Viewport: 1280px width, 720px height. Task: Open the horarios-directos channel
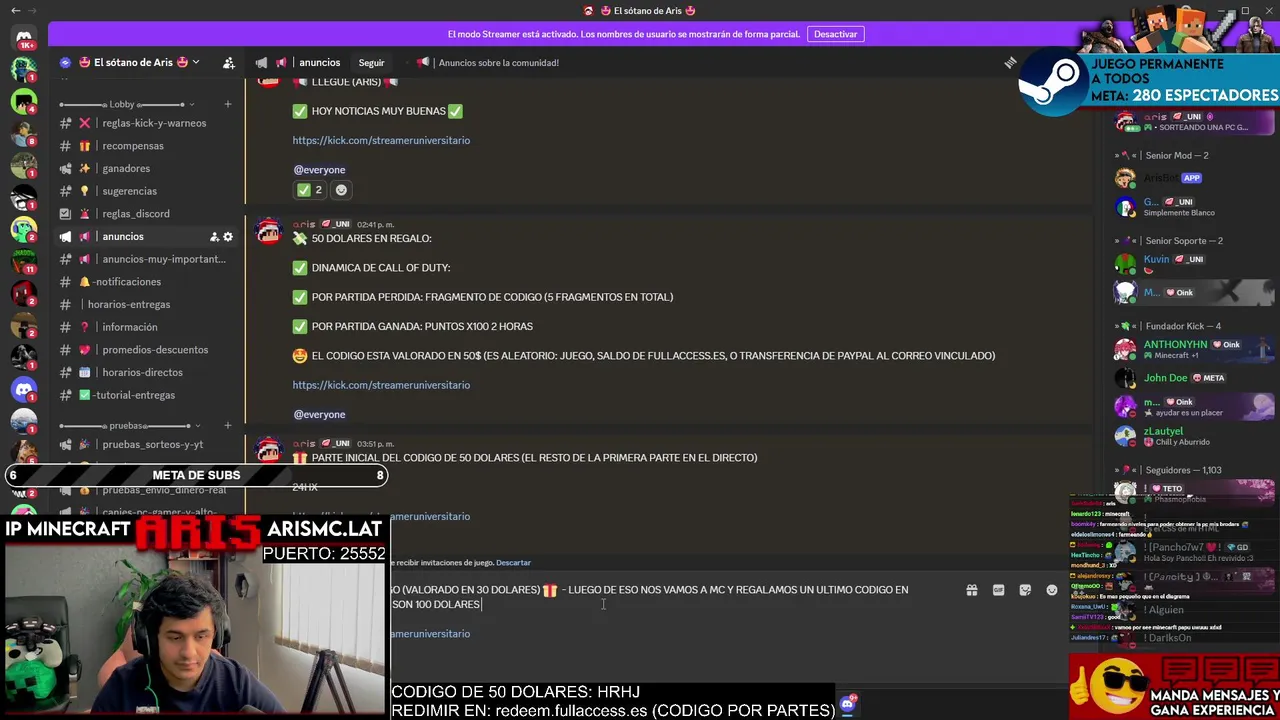pyautogui.click(x=145, y=373)
